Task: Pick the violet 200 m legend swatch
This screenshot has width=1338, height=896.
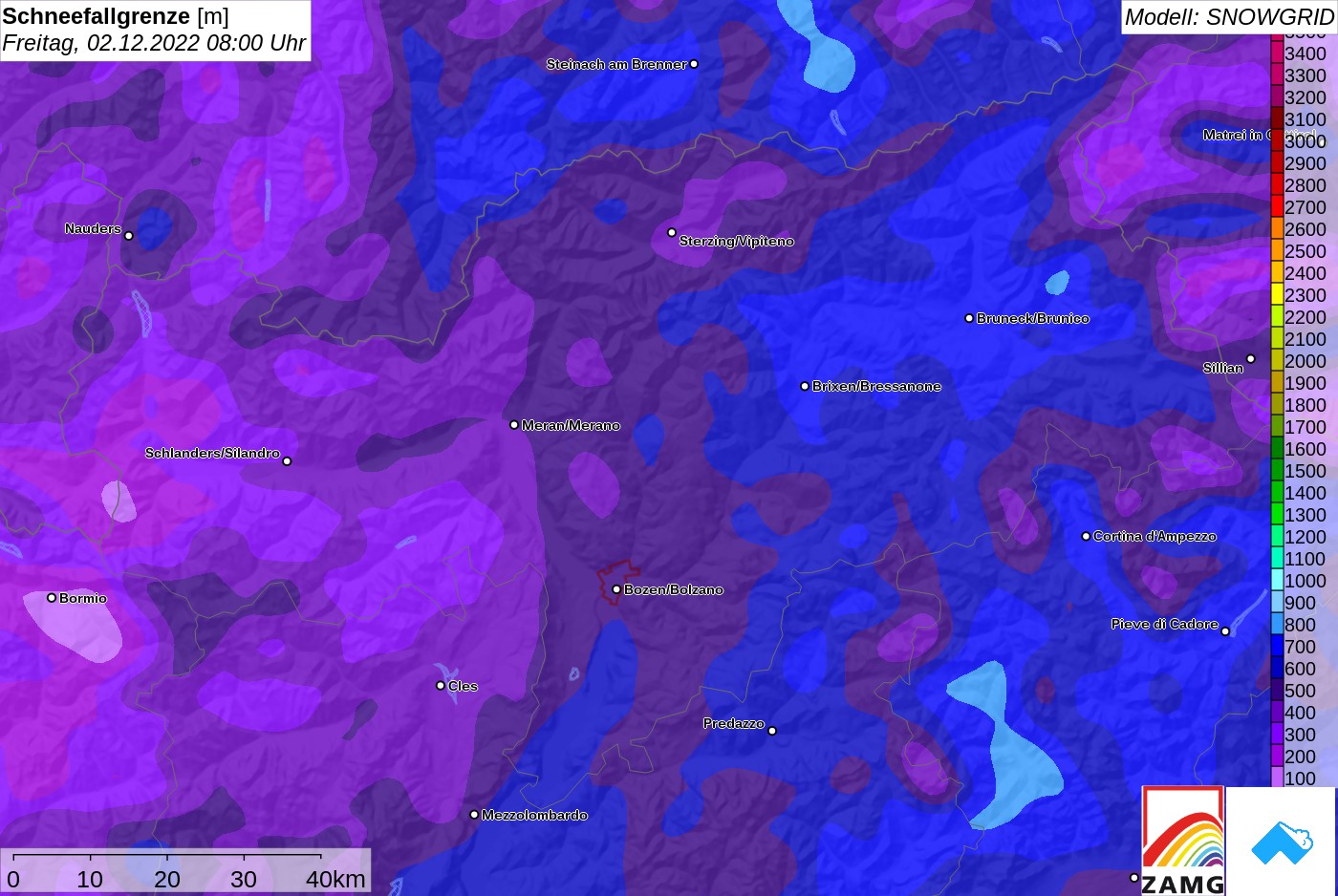Action: [x=1277, y=756]
